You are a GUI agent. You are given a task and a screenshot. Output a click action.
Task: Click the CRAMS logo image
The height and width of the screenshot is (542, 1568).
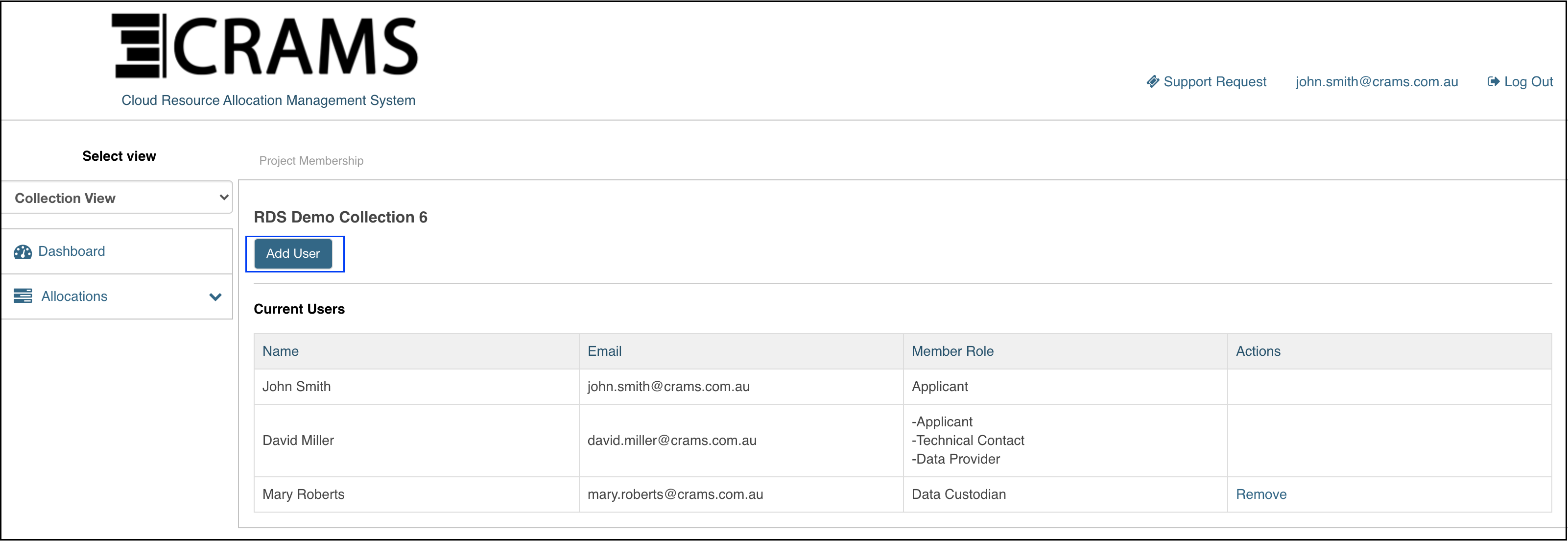pyautogui.click(x=265, y=46)
